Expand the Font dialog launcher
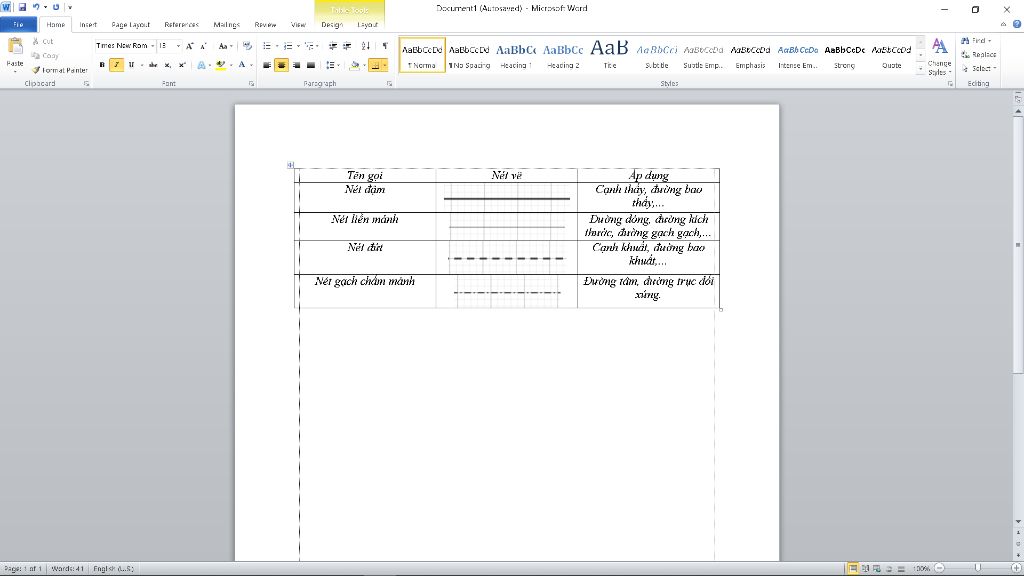Screen dimensions: 1024x576 pos(251,84)
